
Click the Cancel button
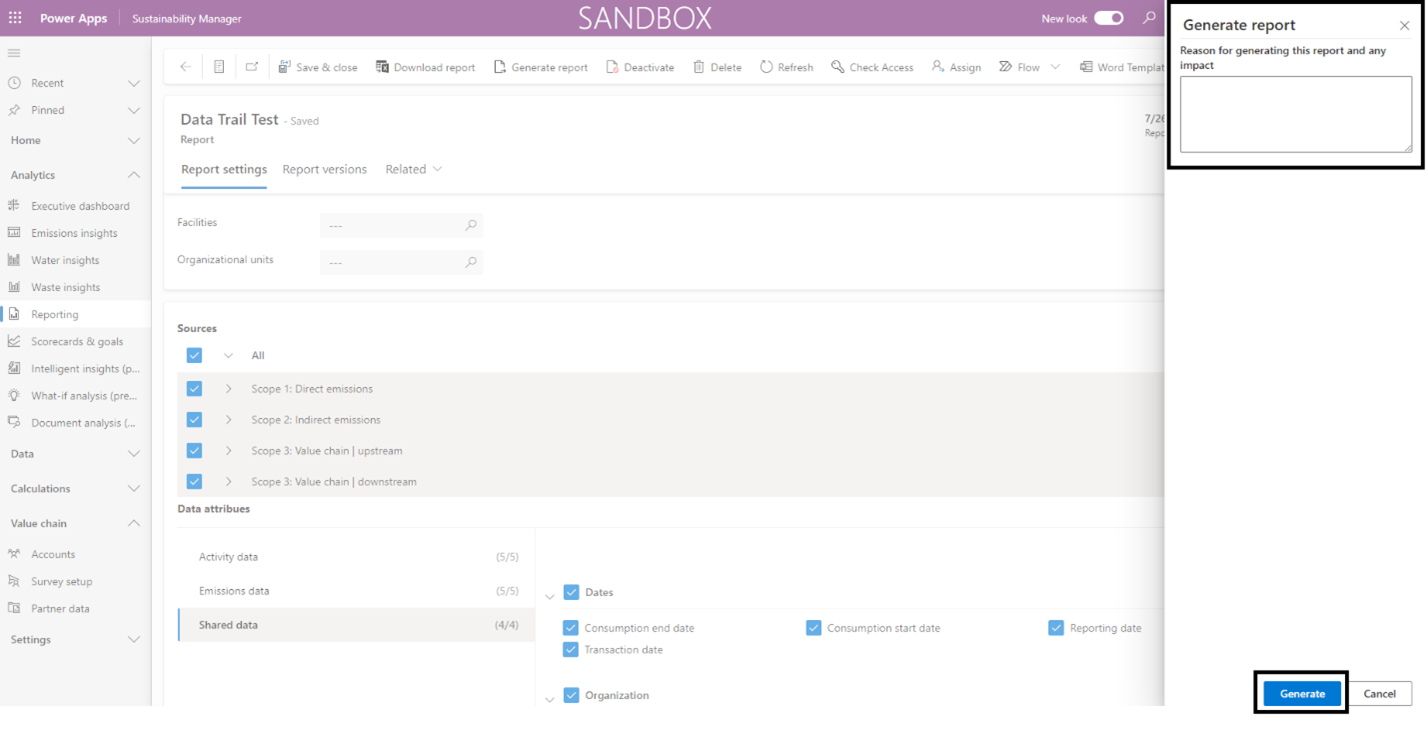(x=1379, y=693)
